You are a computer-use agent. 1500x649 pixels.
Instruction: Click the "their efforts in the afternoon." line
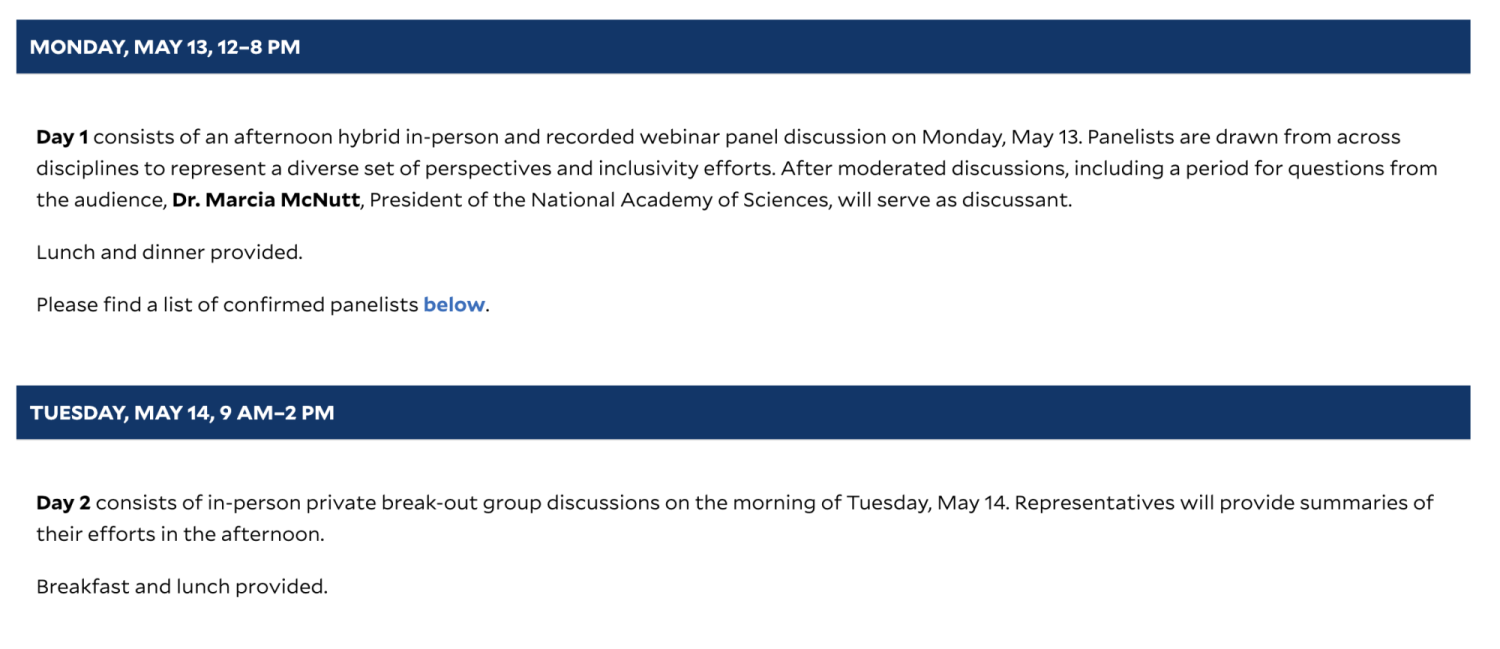180,534
